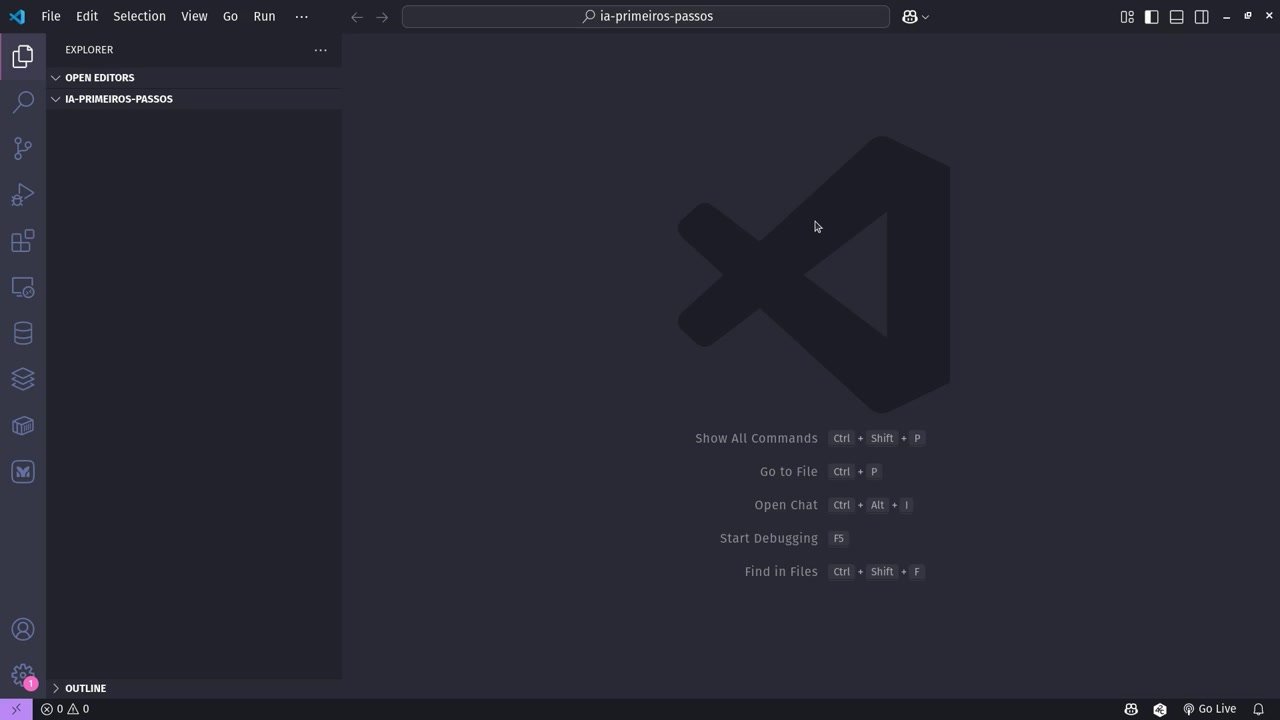Image resolution: width=1280 pixels, height=720 pixels.
Task: Close the VS Code window
Action: (1268, 16)
